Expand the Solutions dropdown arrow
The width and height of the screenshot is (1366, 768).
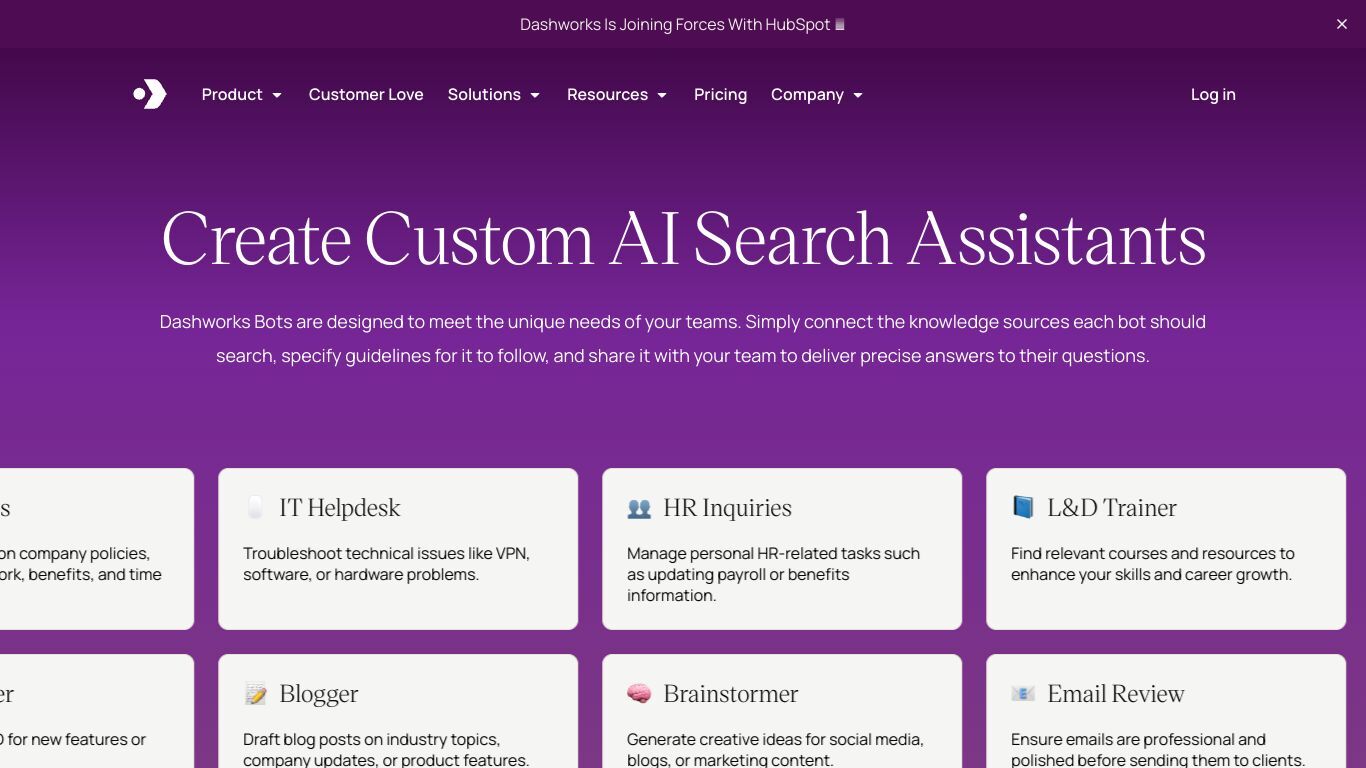click(535, 95)
